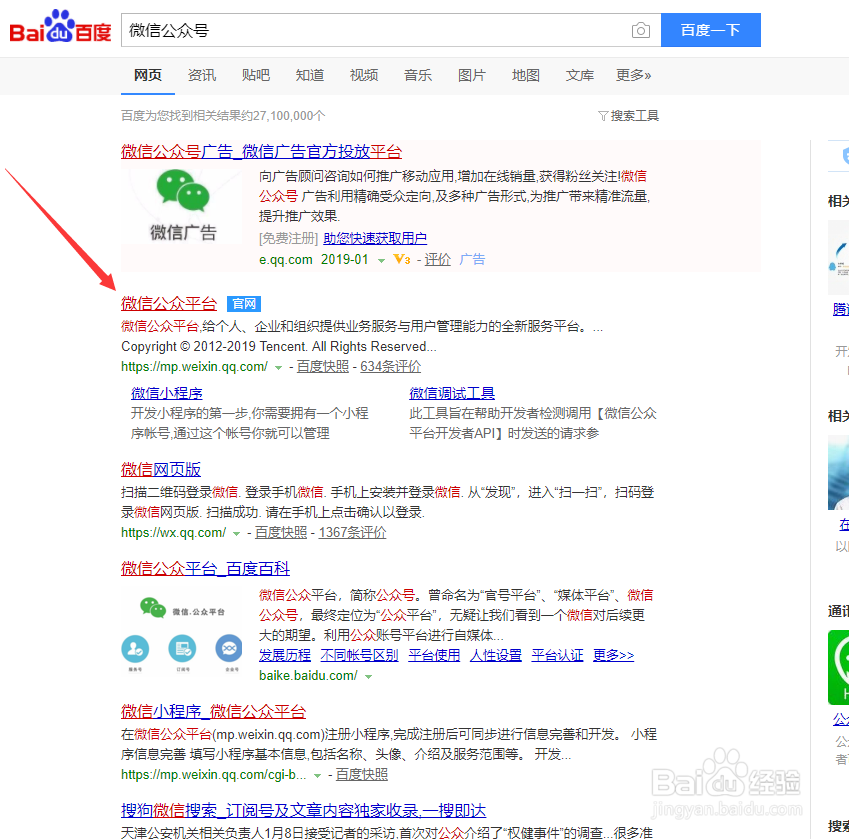Open 平台使用 Baike section link
This screenshot has height=839, width=849.
(434, 656)
